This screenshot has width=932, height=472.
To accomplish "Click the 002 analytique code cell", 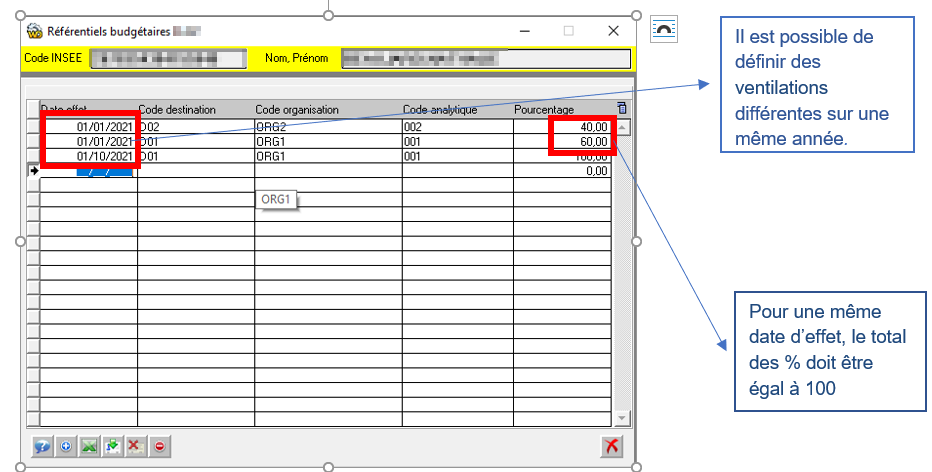I will point(458,127).
